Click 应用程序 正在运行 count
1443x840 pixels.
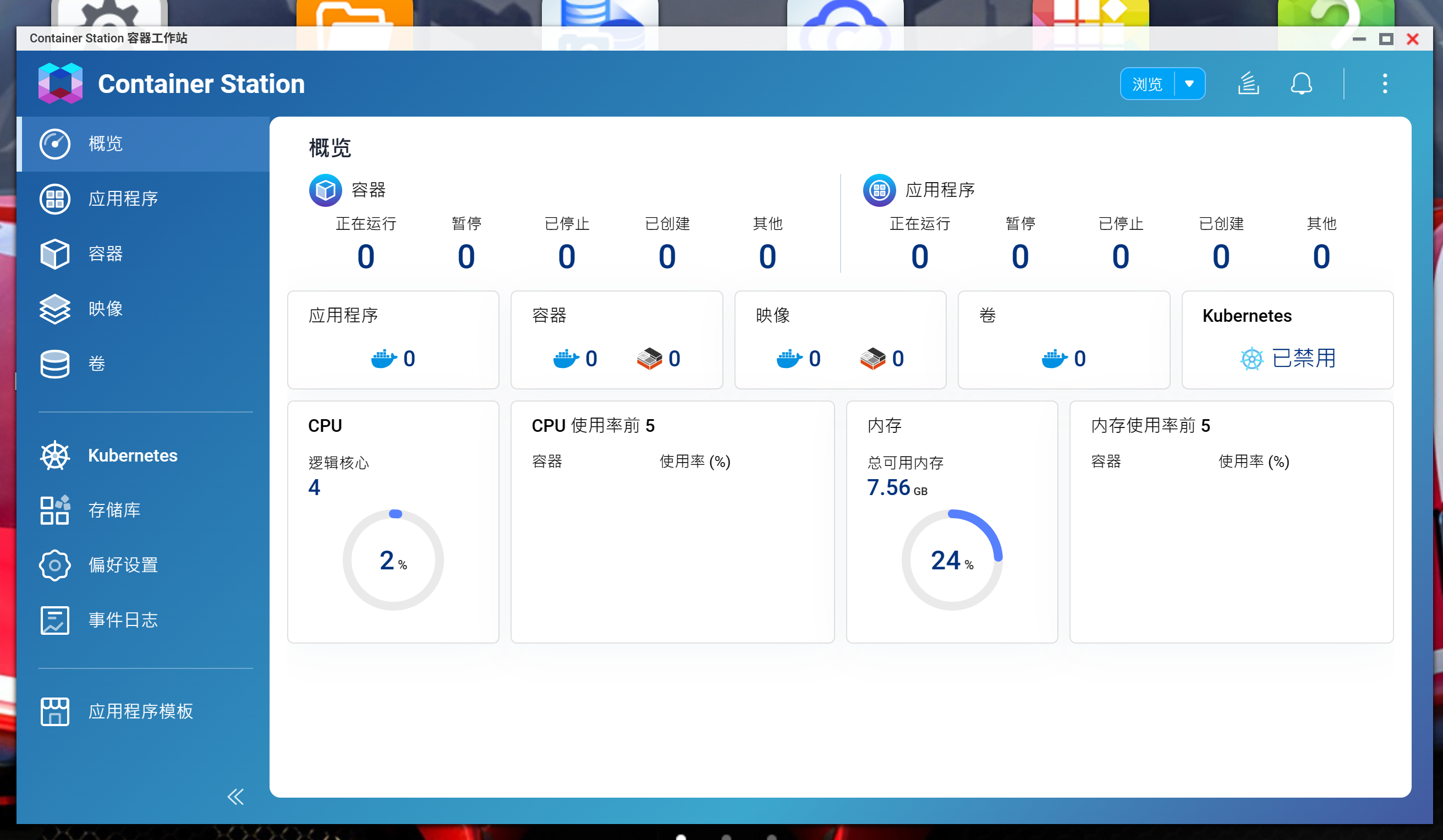[x=920, y=256]
